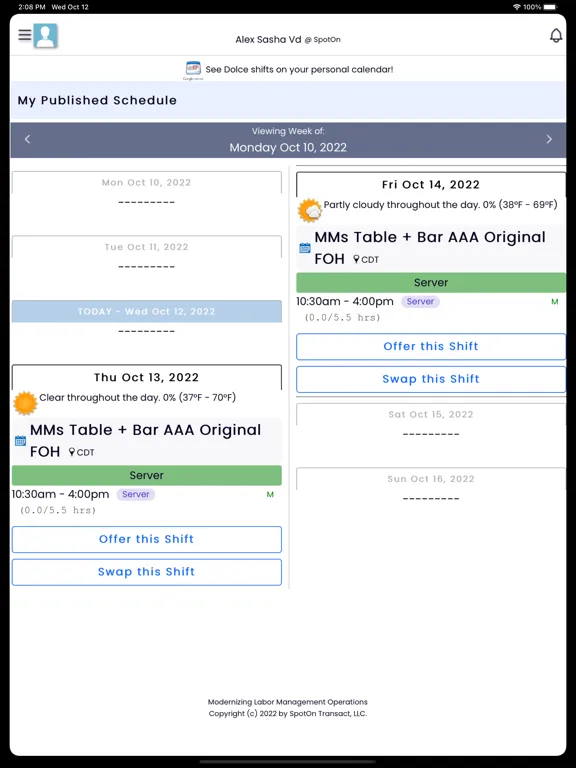Image resolution: width=576 pixels, height=768 pixels.
Task: Tap the battery indicator in status bar
Action: (551, 7)
